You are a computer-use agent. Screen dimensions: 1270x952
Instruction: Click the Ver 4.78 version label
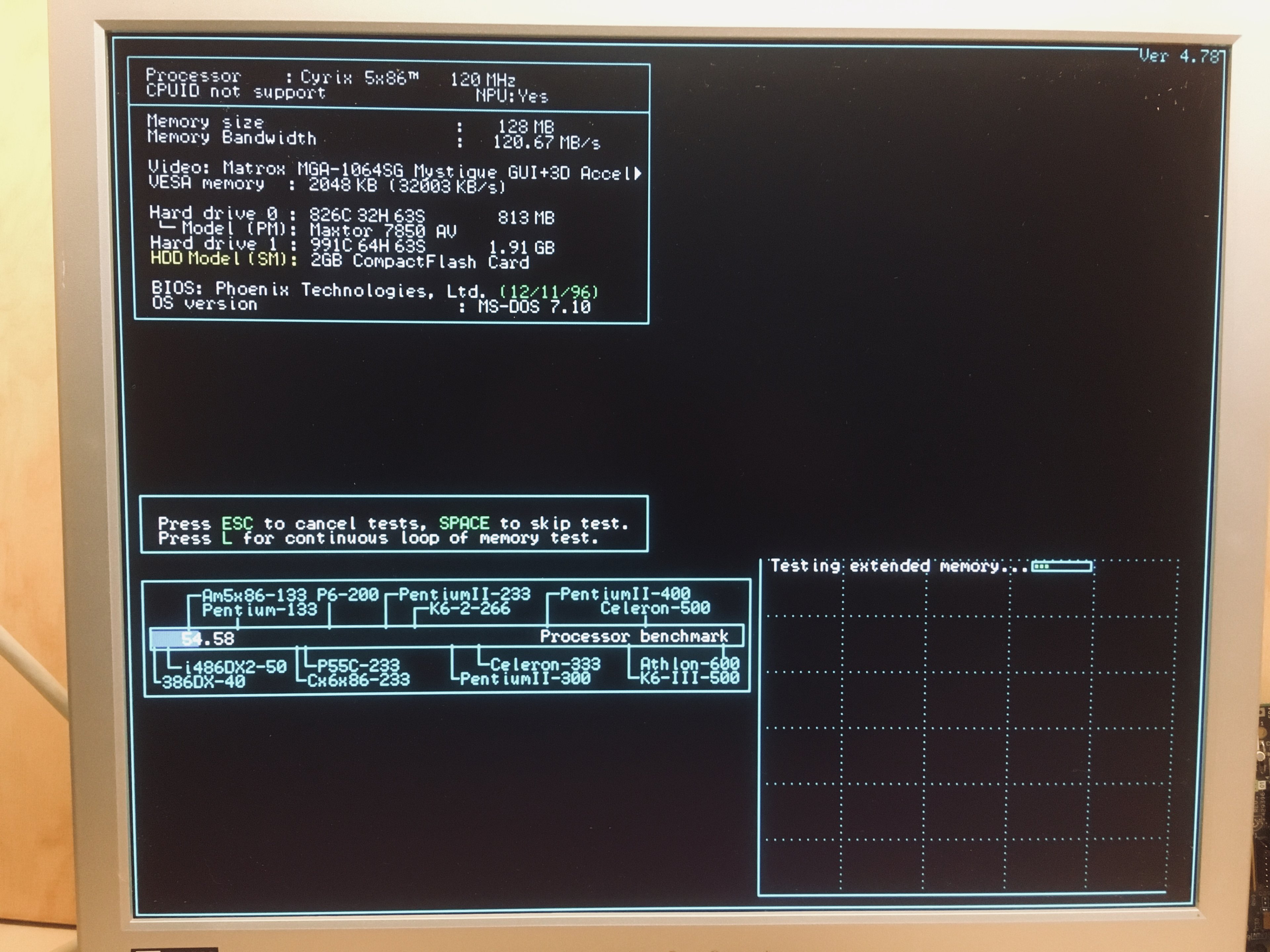[1179, 56]
